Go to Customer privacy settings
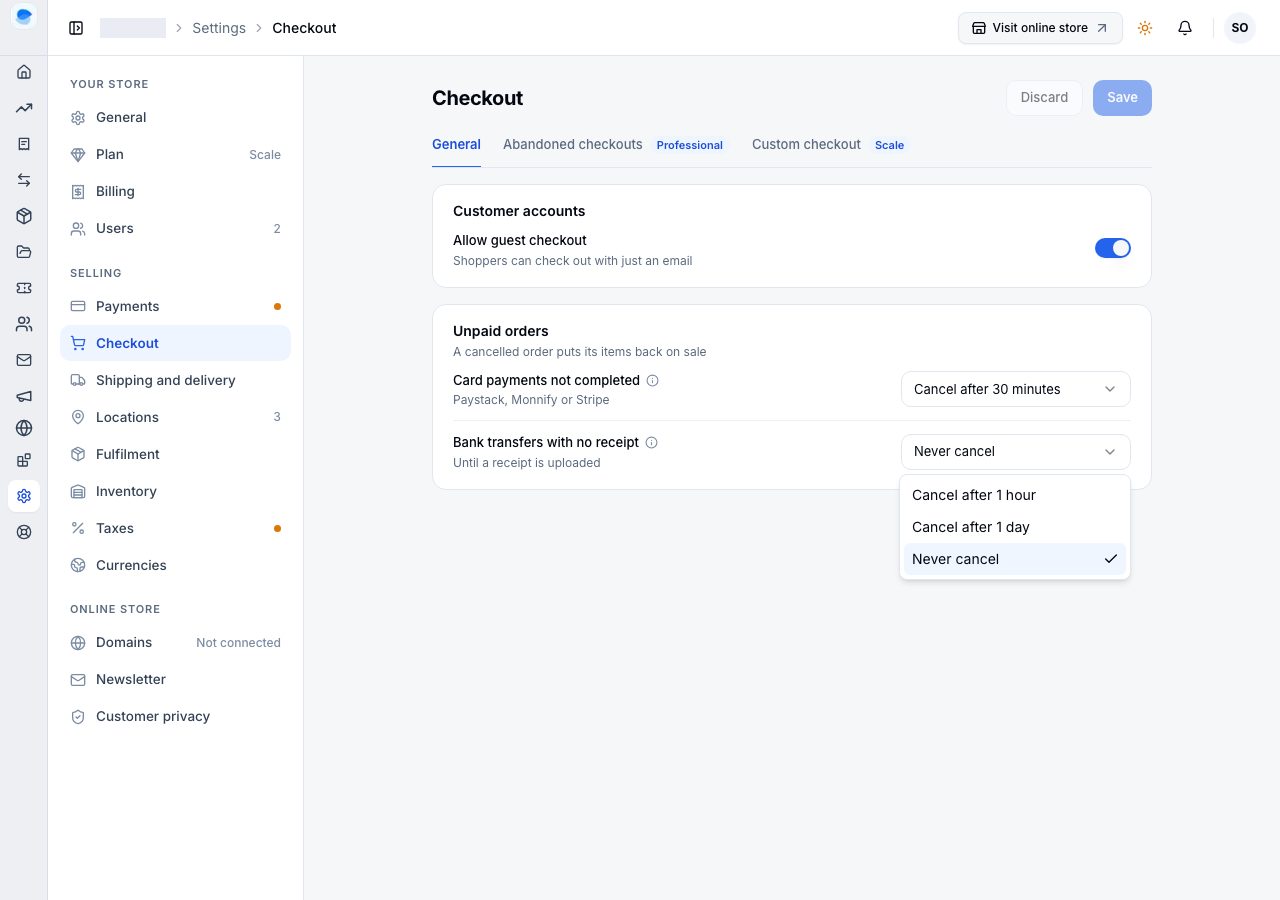Viewport: 1280px width, 900px height. (176, 716)
